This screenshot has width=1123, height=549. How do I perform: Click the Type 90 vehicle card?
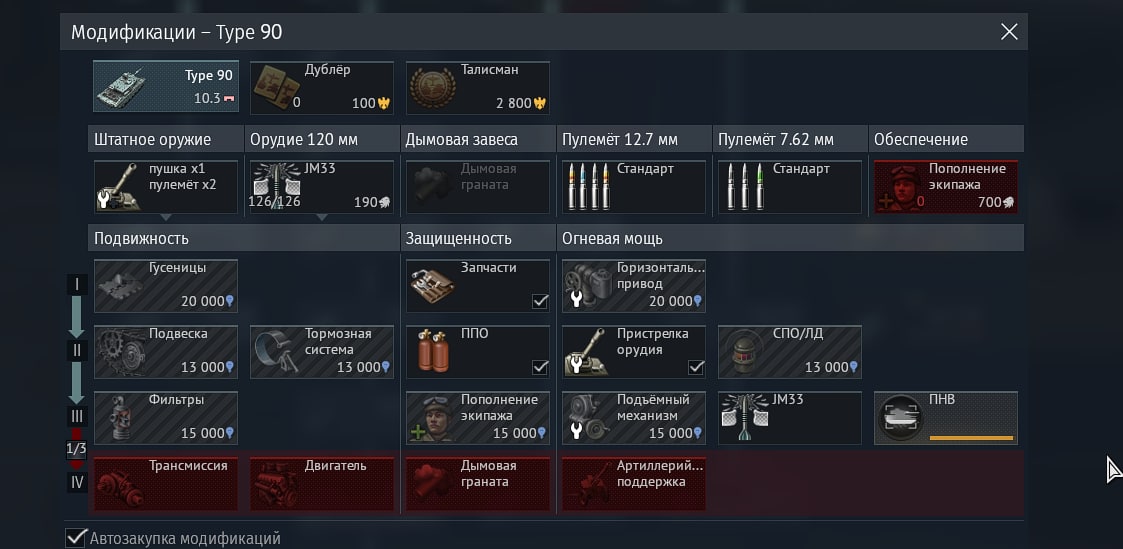pyautogui.click(x=165, y=86)
